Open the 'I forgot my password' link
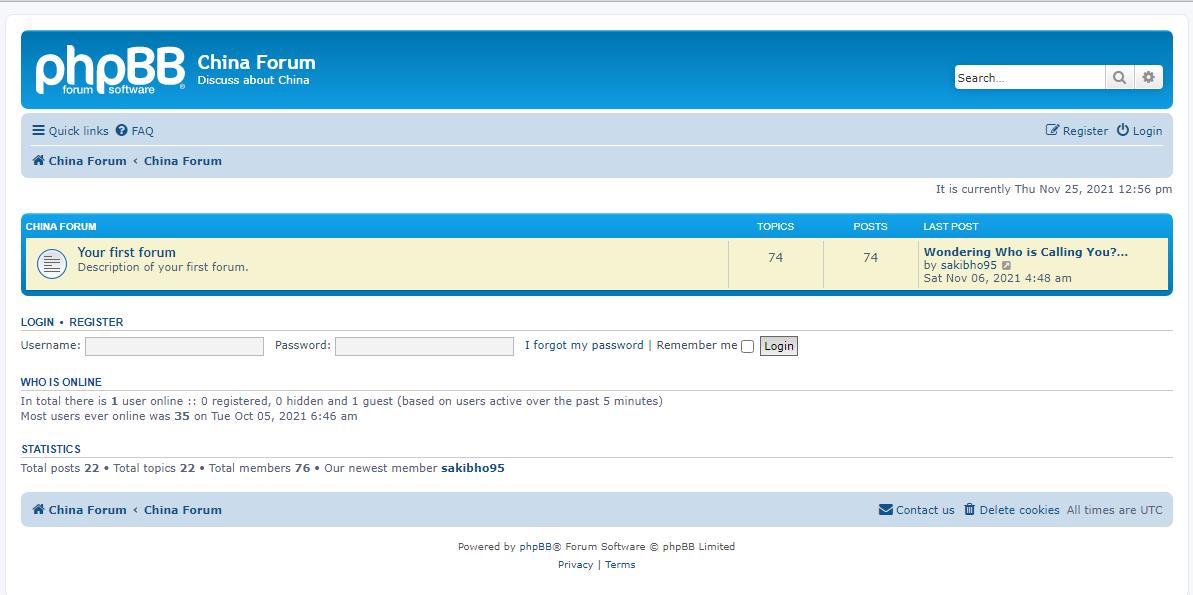 [x=584, y=345]
